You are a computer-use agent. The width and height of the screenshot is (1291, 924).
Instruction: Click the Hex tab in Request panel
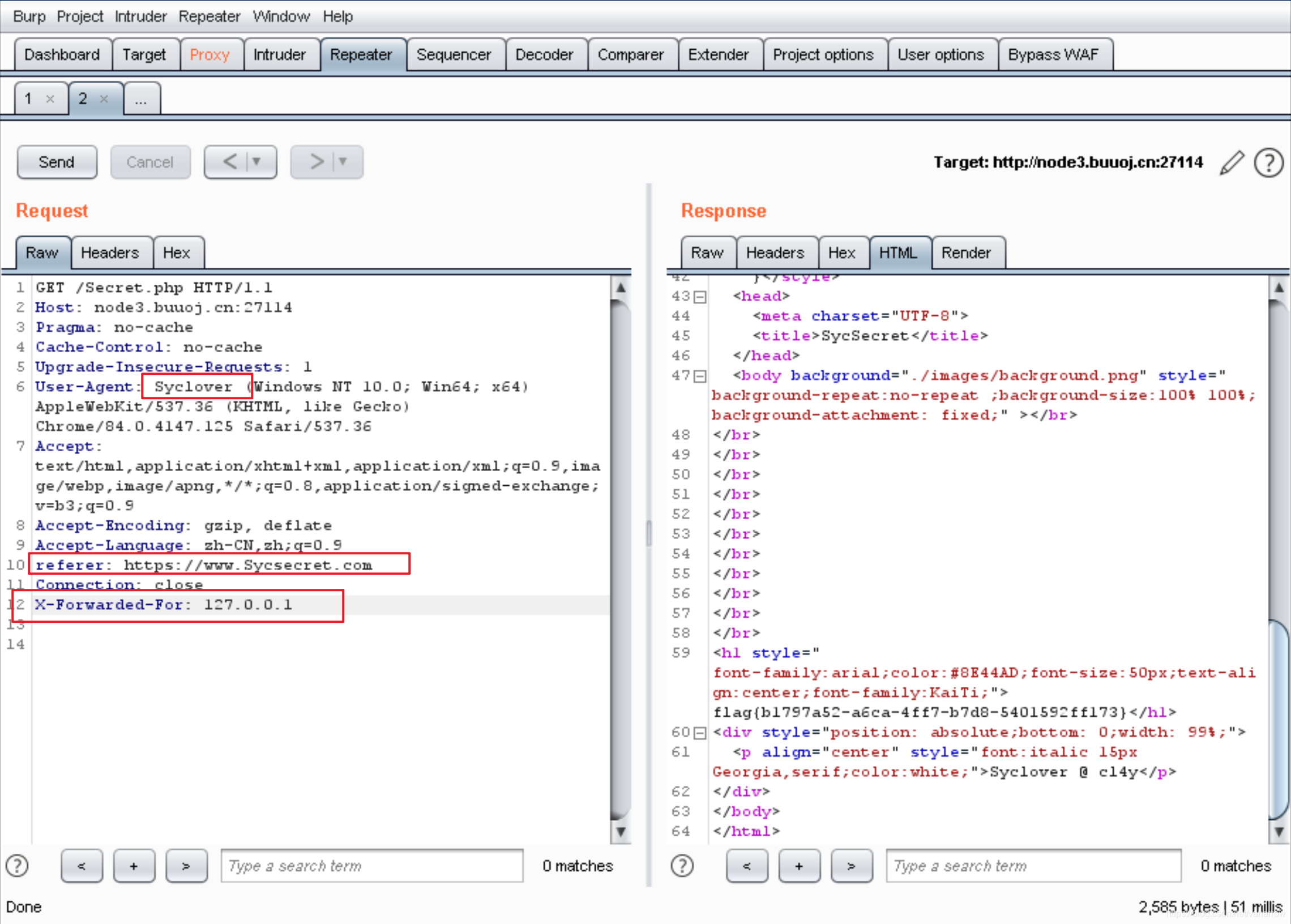click(x=175, y=252)
